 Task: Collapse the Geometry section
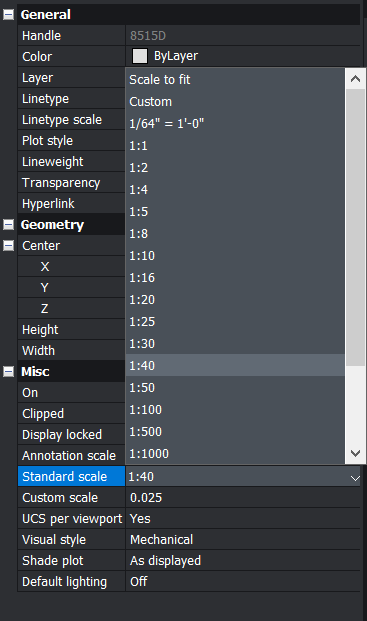pyautogui.click(x=8, y=225)
